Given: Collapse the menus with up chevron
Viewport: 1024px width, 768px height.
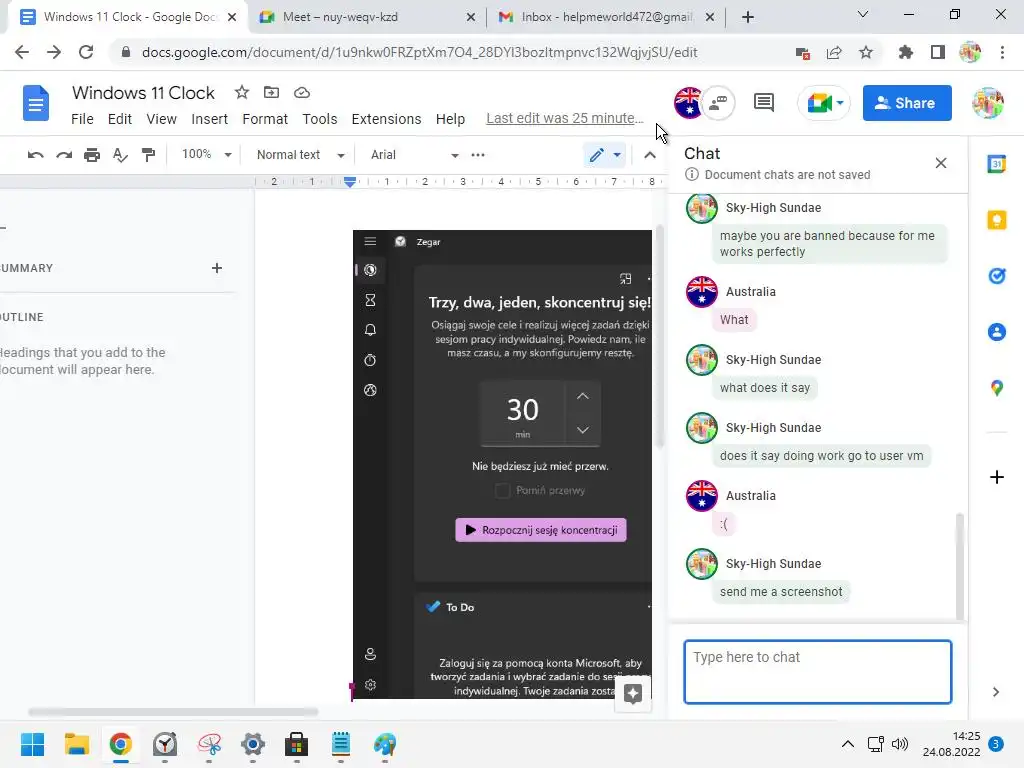Looking at the screenshot, I should tap(650, 155).
